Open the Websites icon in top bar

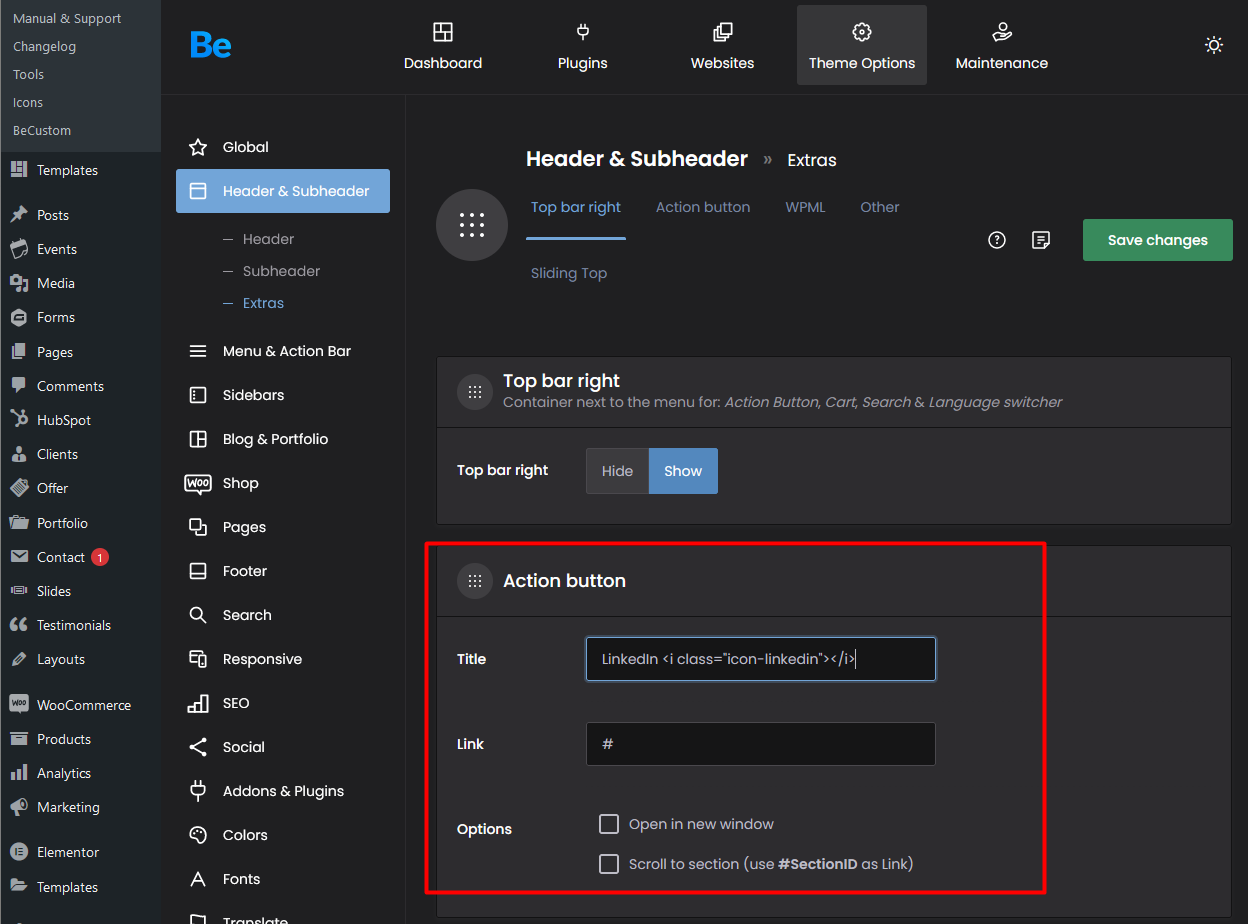722,33
